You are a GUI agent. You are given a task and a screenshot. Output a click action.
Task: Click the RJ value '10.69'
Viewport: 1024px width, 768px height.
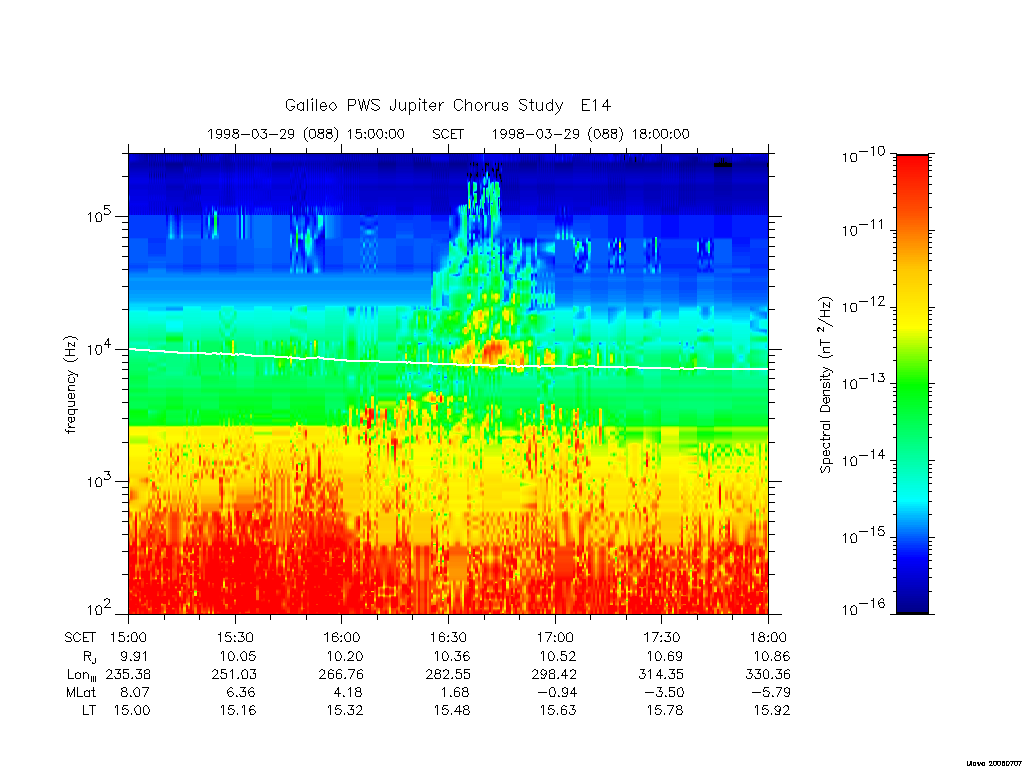click(x=665, y=656)
